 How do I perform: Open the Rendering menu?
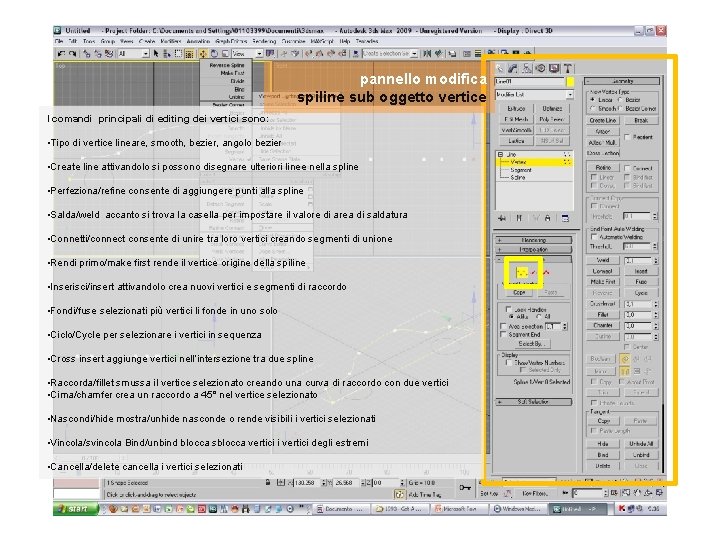[264, 41]
